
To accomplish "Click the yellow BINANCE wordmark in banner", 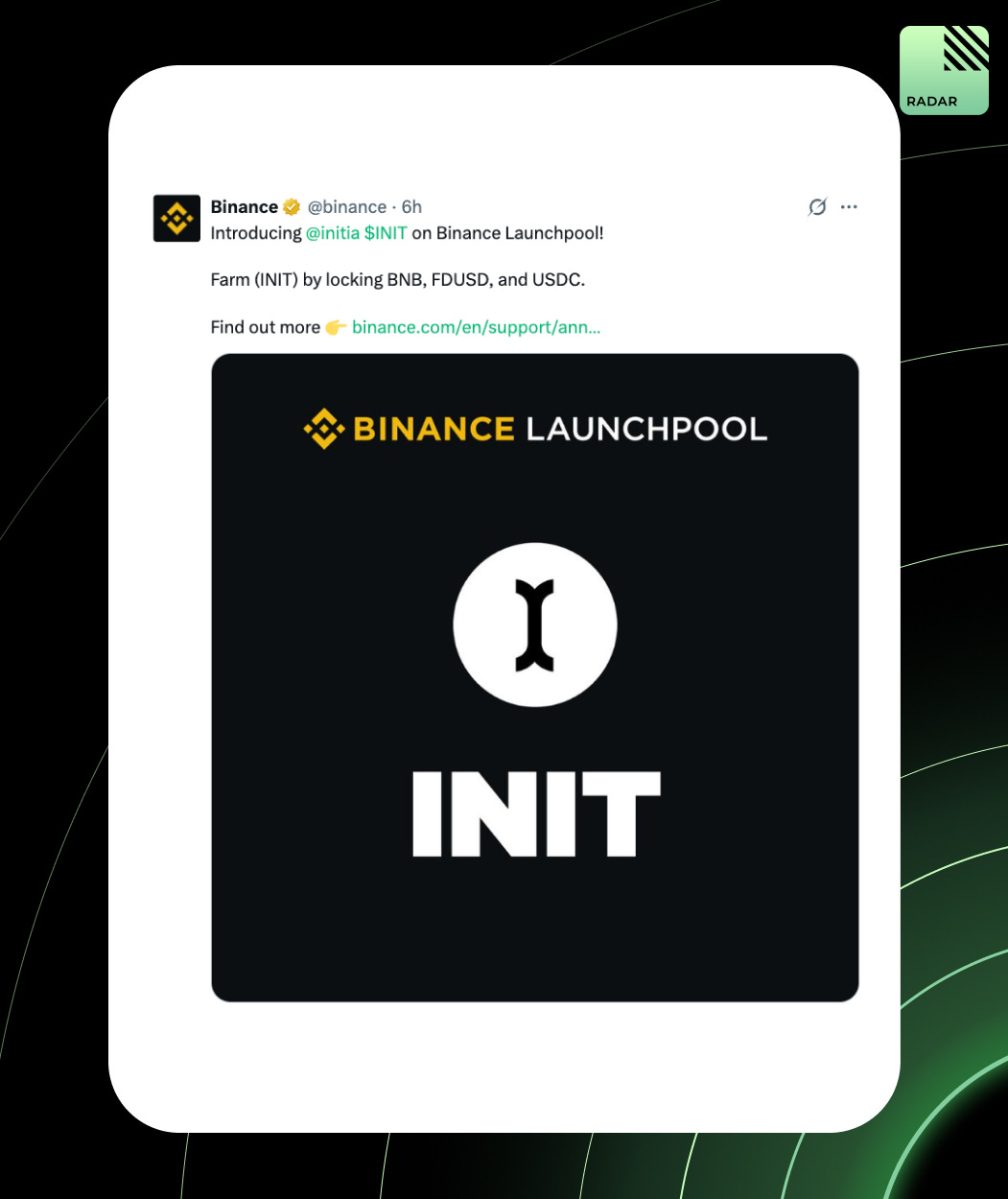I will tap(434, 428).
